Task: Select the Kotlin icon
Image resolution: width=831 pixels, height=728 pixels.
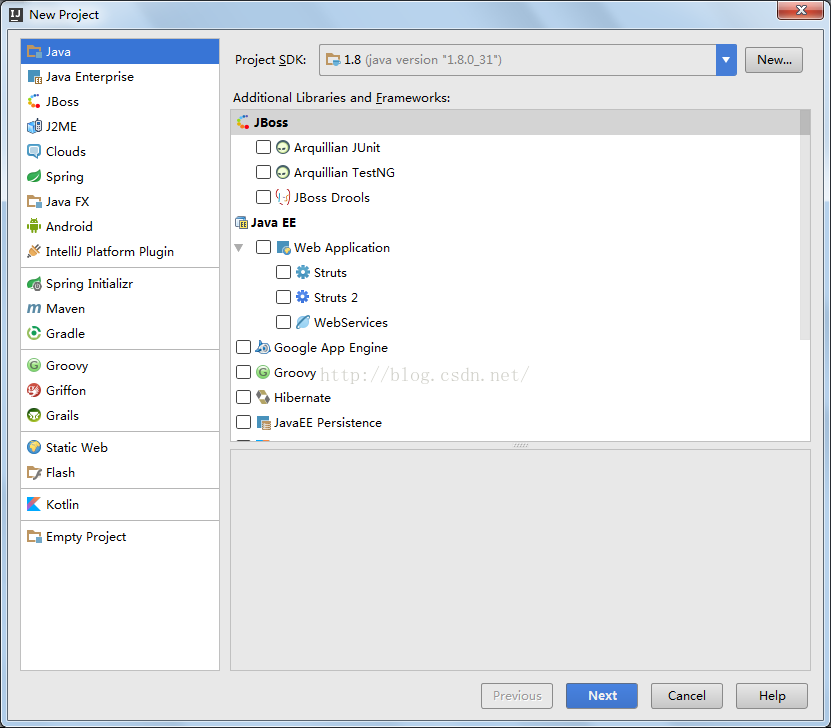Action: point(34,504)
